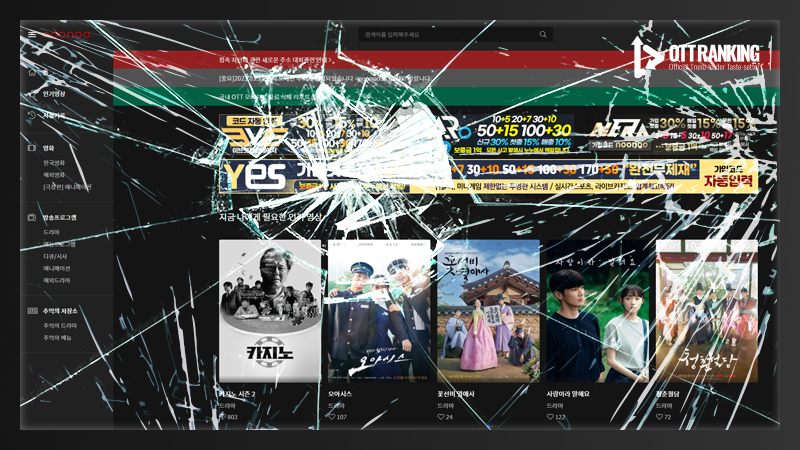Open the hamburger menu beside noonoo logo
This screenshot has height=450, width=800.
pyautogui.click(x=32, y=34)
